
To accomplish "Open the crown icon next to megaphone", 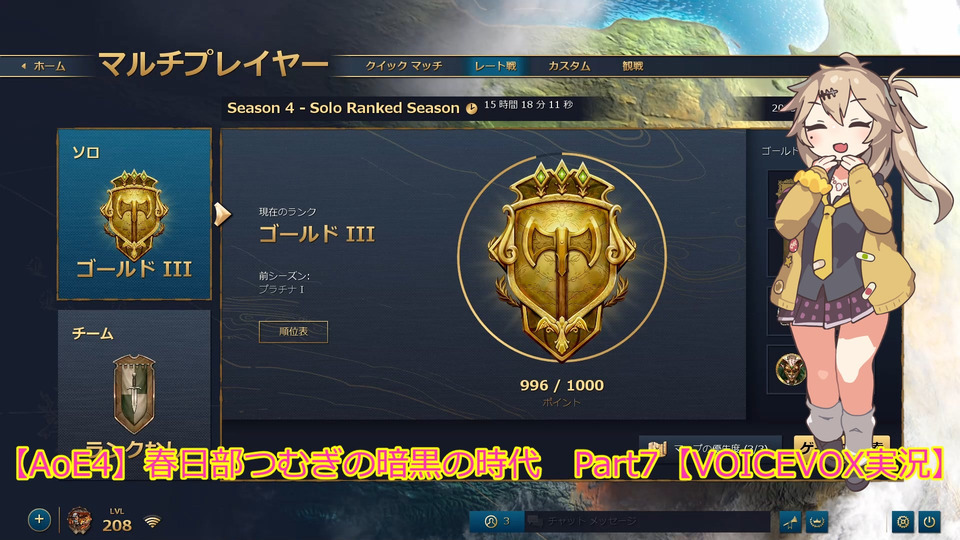I will pyautogui.click(x=816, y=522).
